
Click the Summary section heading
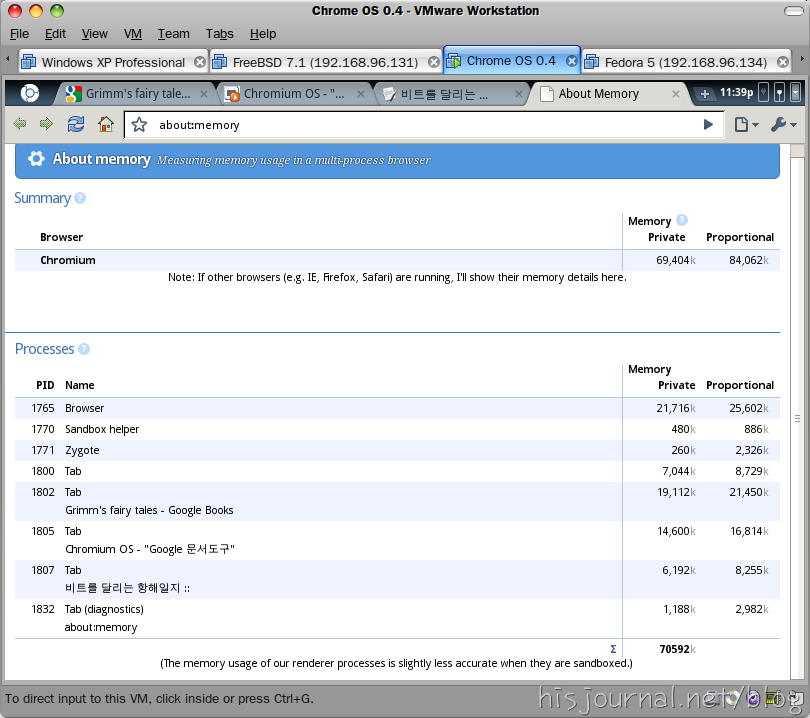[x=42, y=198]
